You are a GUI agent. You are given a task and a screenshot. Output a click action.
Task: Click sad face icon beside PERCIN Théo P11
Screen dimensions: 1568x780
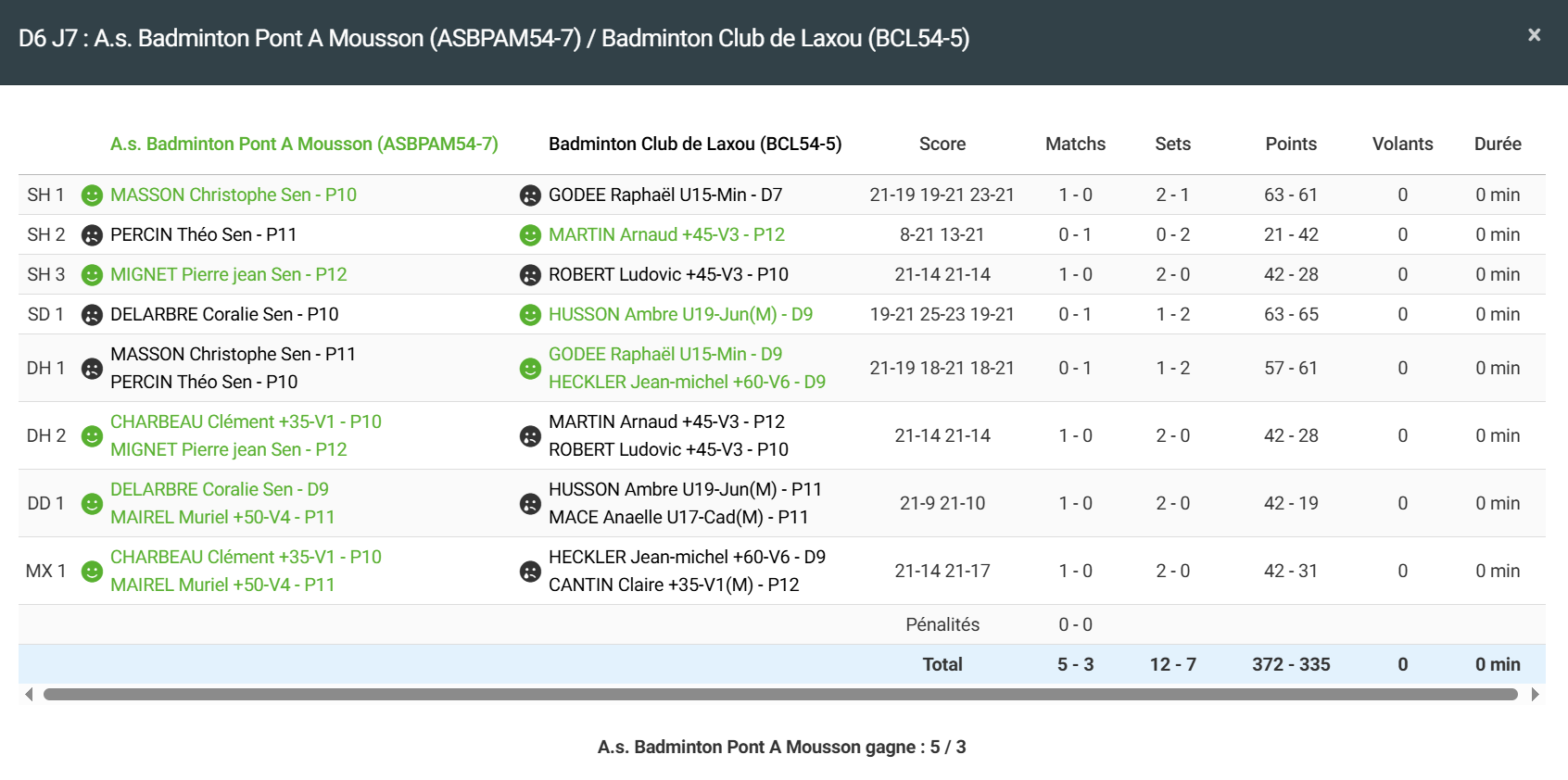pos(92,235)
